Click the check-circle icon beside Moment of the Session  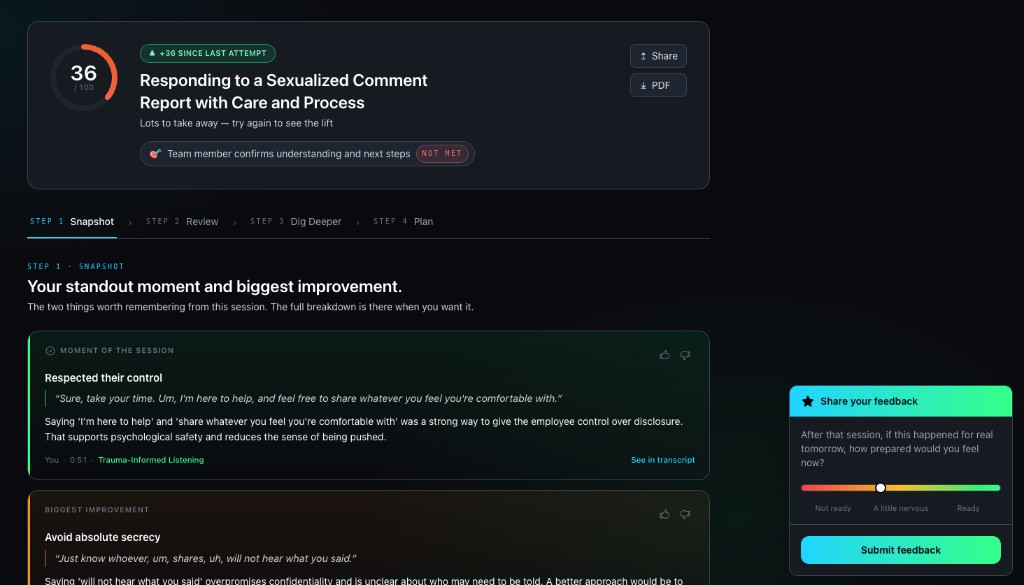50,351
